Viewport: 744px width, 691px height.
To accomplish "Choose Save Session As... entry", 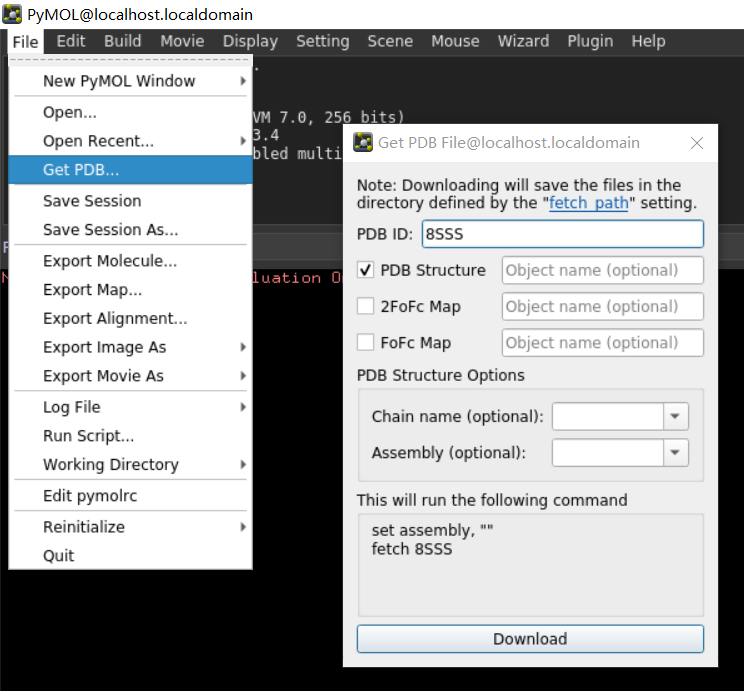I will [130, 230].
